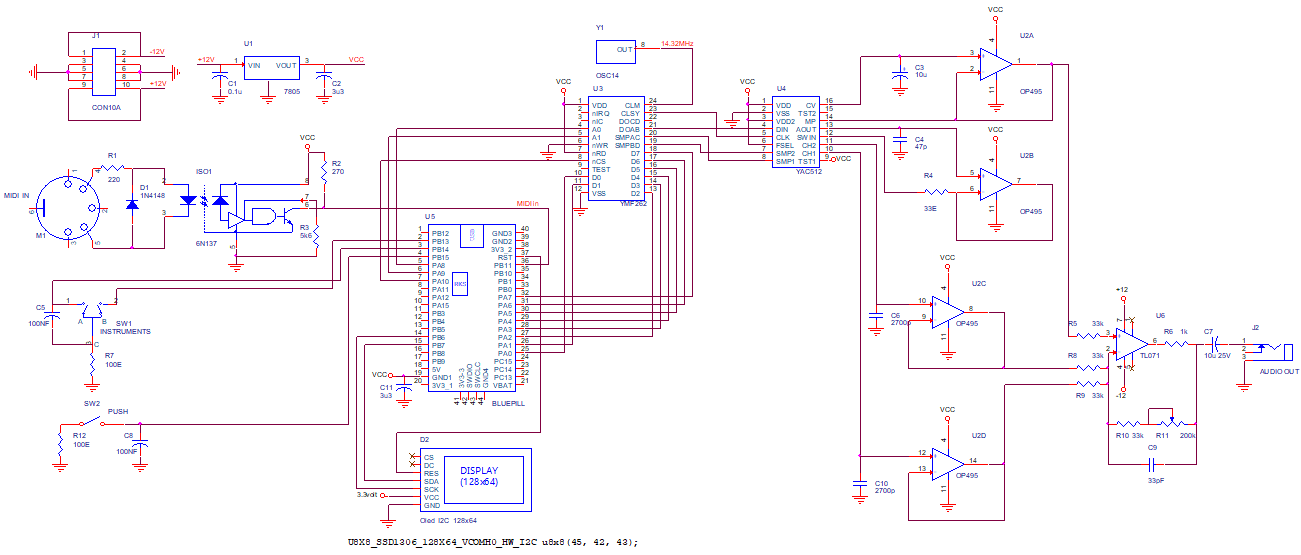Select the R11 200k potentiometer
Viewport: 1301px width, 555px height.
point(1160,422)
